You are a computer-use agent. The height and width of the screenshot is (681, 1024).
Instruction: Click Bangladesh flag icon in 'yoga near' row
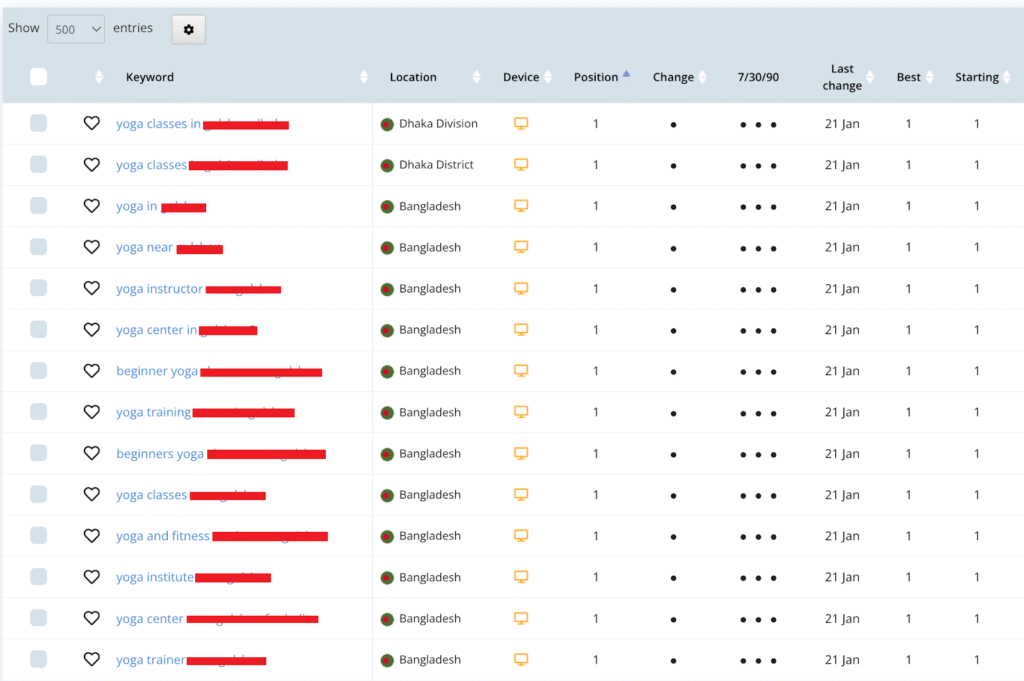pos(387,247)
